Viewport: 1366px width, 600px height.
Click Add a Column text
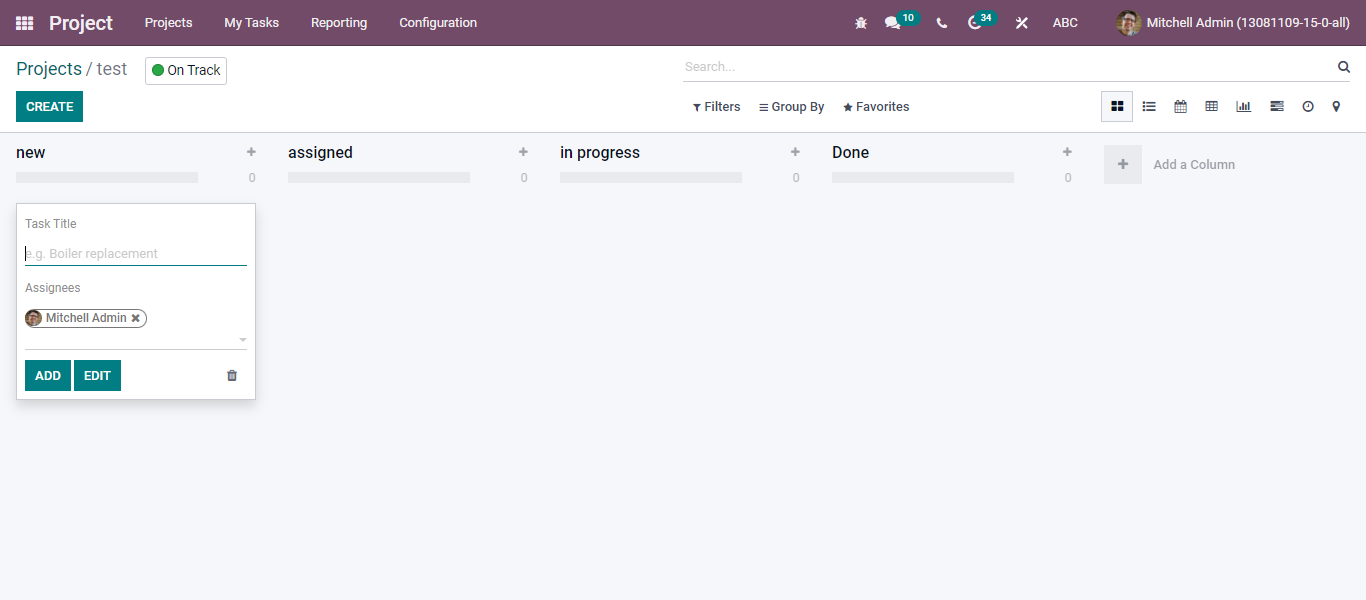click(x=1194, y=164)
